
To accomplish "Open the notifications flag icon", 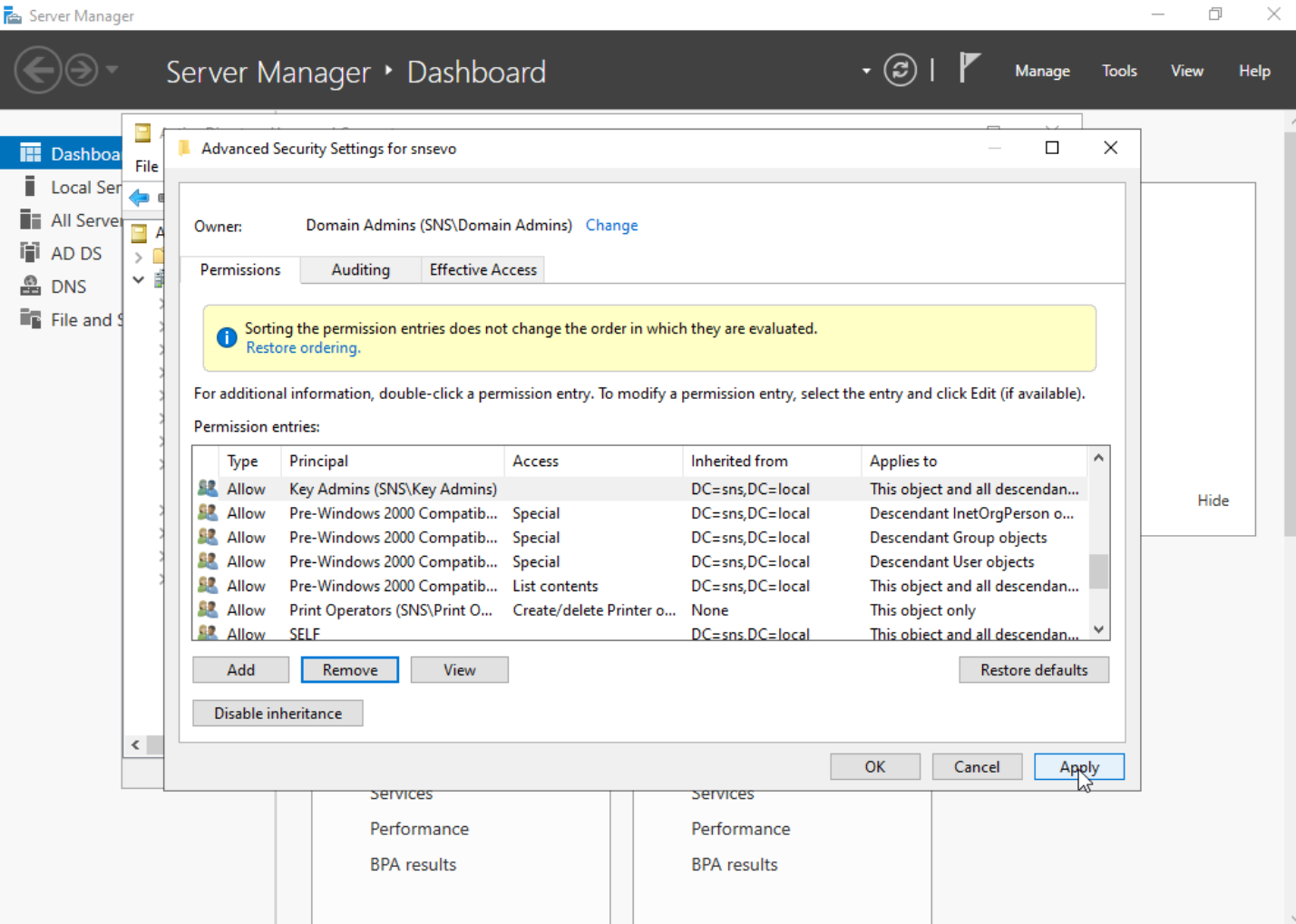I will click(x=970, y=68).
